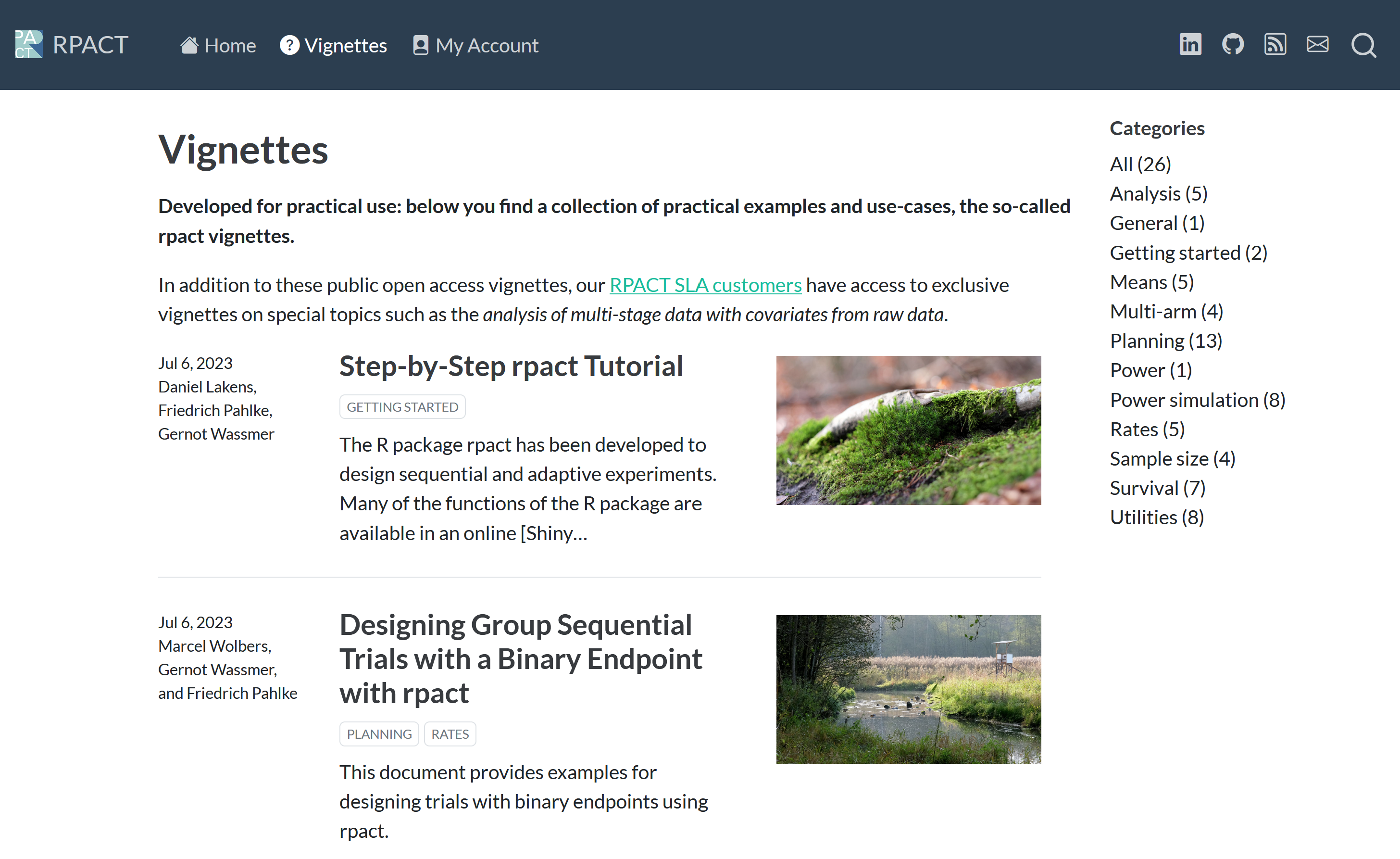The height and width of the screenshot is (859, 1400).
Task: Open Step-by-Step rpact Tutorial article
Action: [x=511, y=366]
